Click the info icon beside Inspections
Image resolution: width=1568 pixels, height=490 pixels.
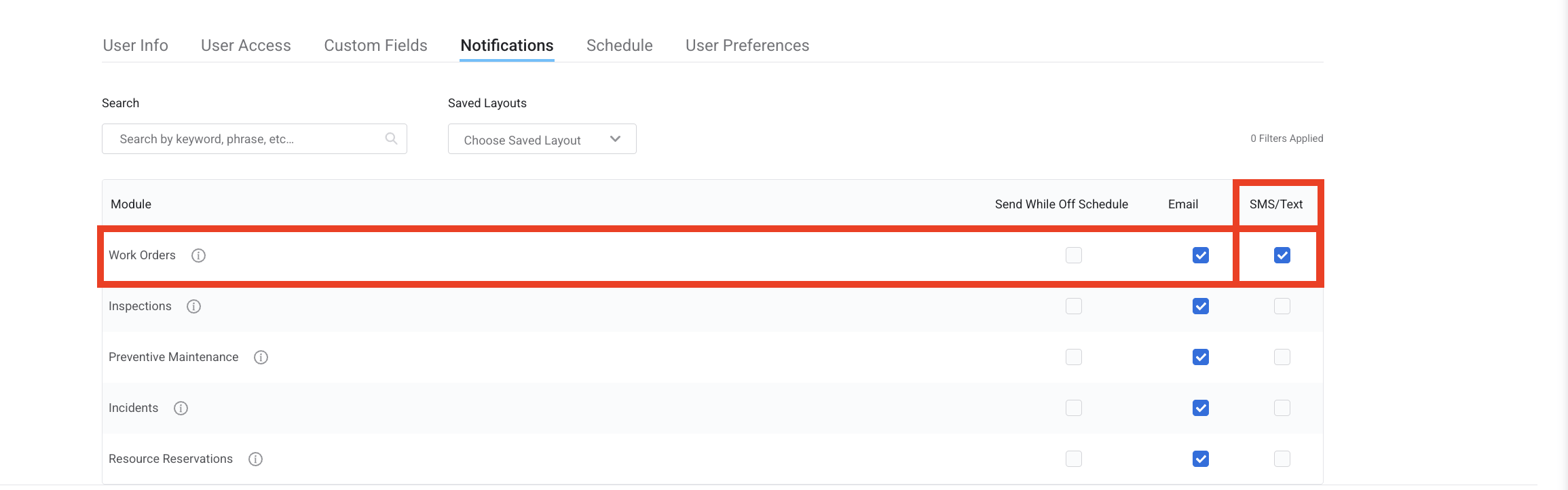(x=193, y=306)
